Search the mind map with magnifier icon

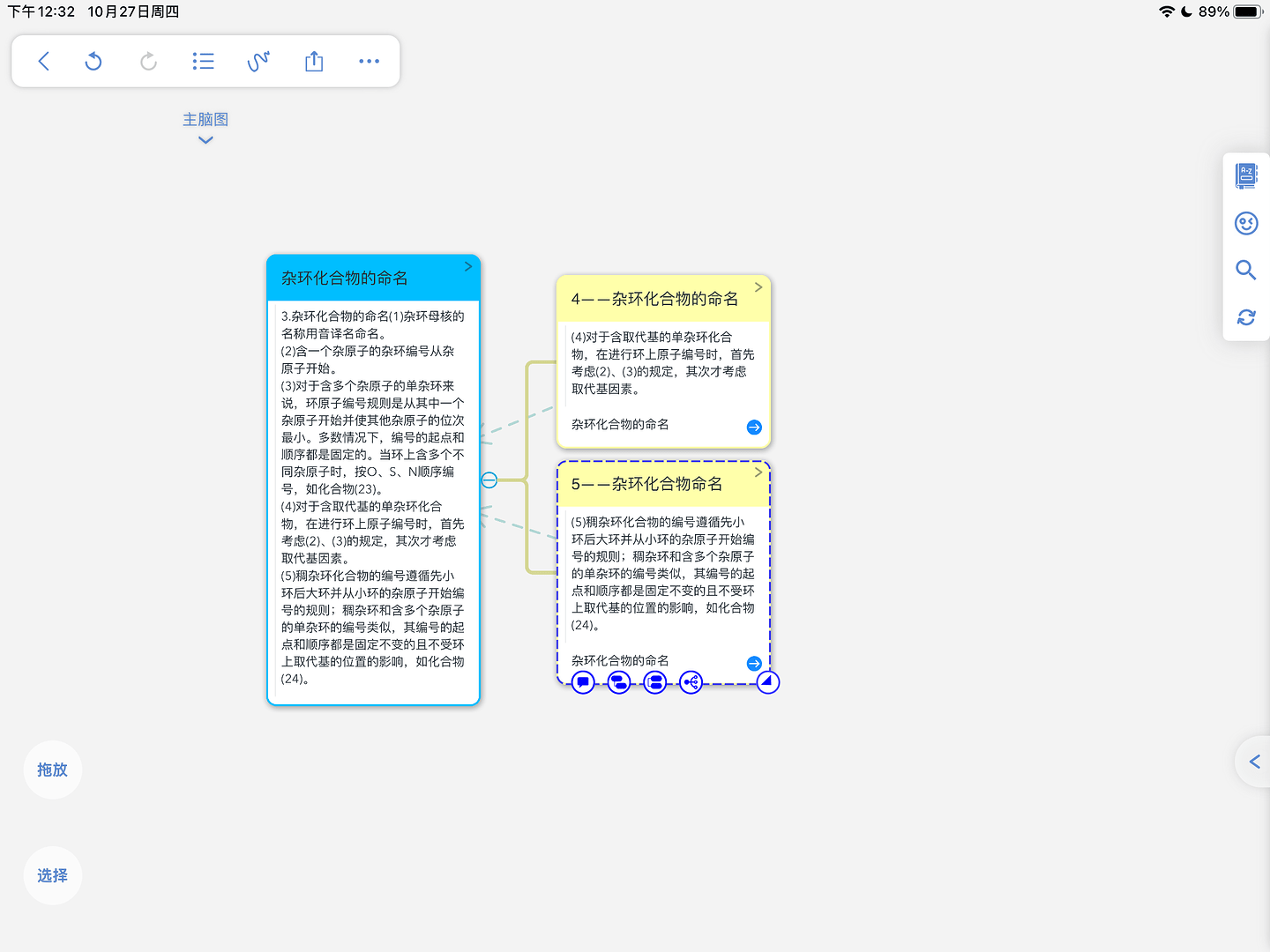(x=1246, y=270)
